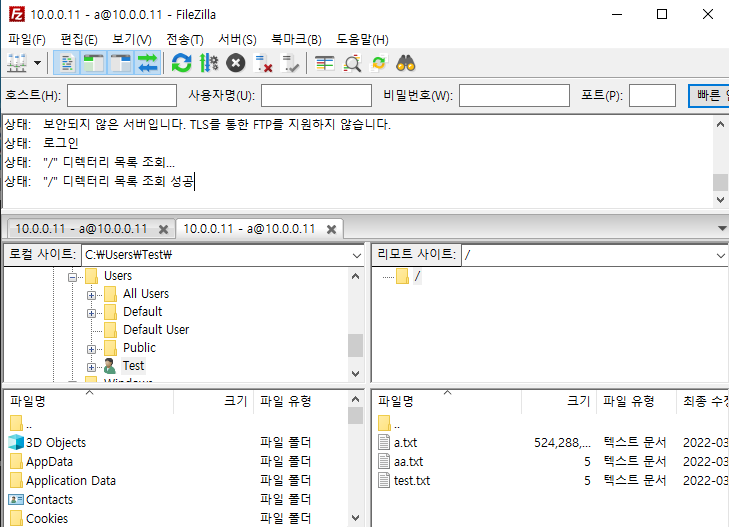Viewport: 729px width, 527px height.
Task: Open the remote site path dropdown
Action: point(721,255)
